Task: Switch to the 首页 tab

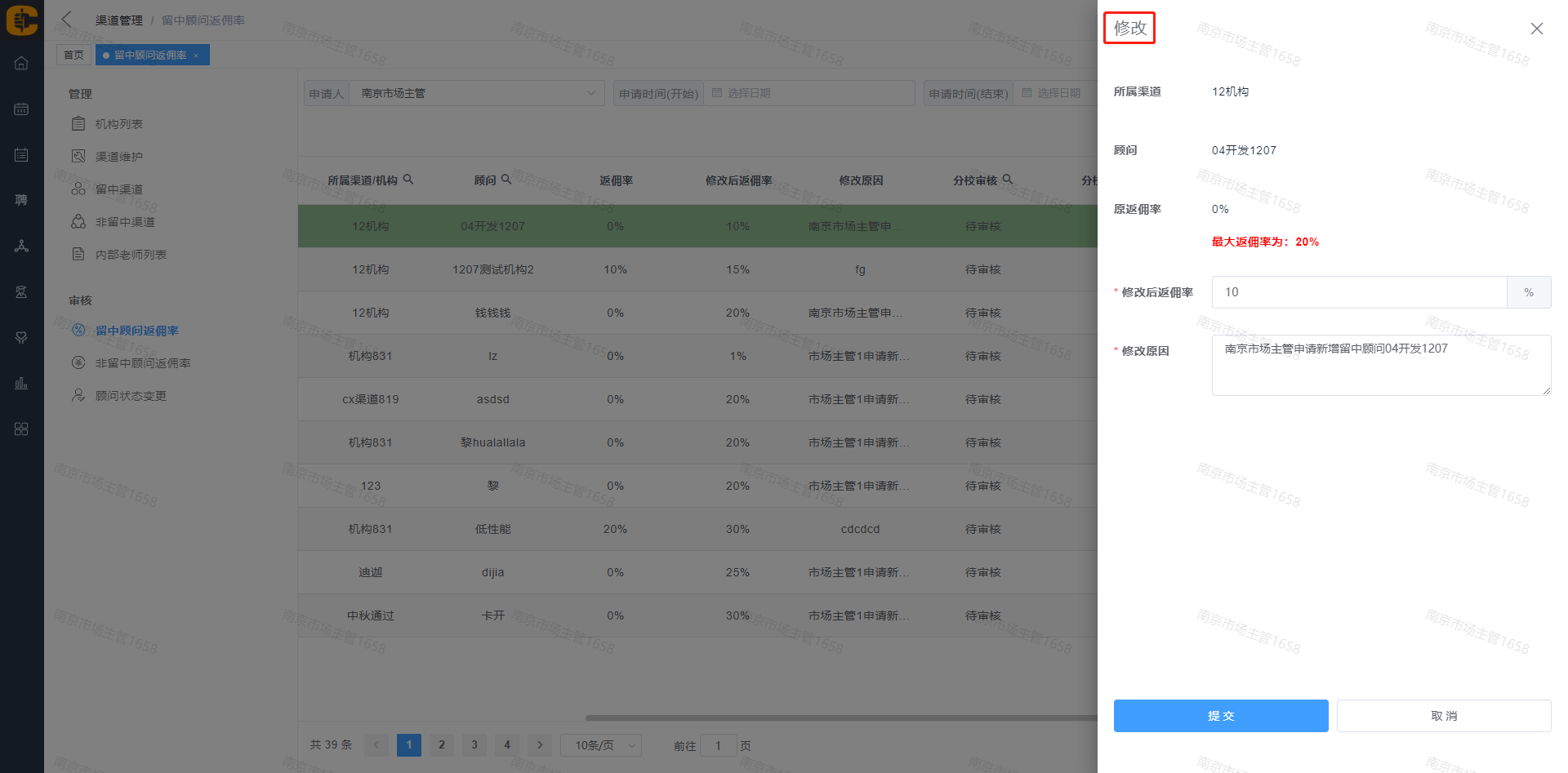Action: tap(73, 56)
